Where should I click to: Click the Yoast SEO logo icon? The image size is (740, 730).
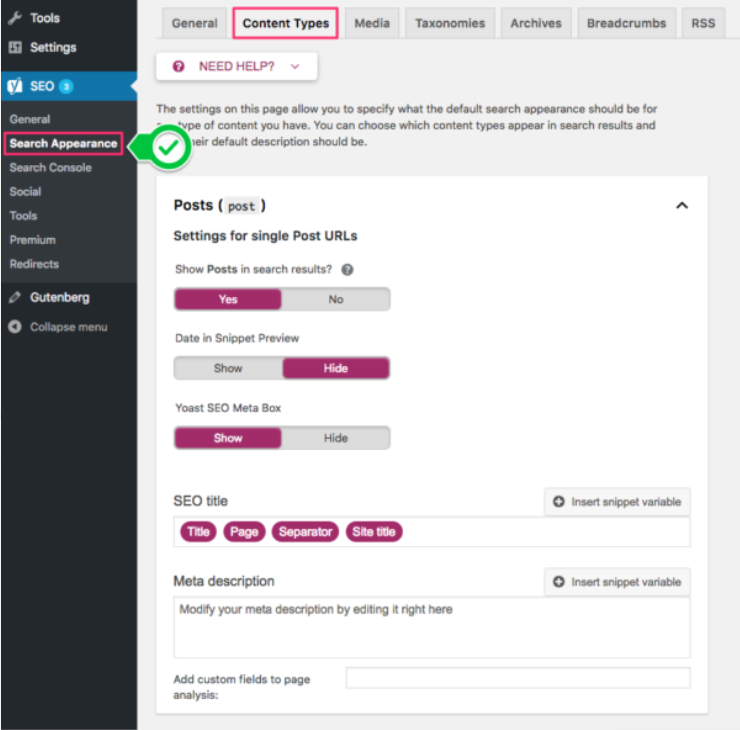pos(15,86)
